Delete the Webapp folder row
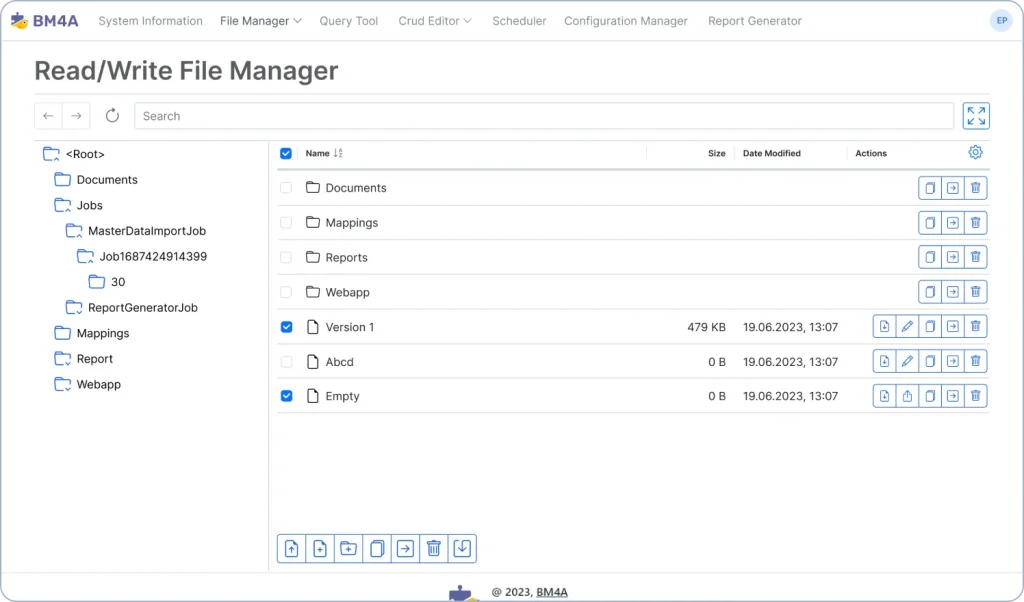The width and height of the screenshot is (1024, 602). coord(976,292)
